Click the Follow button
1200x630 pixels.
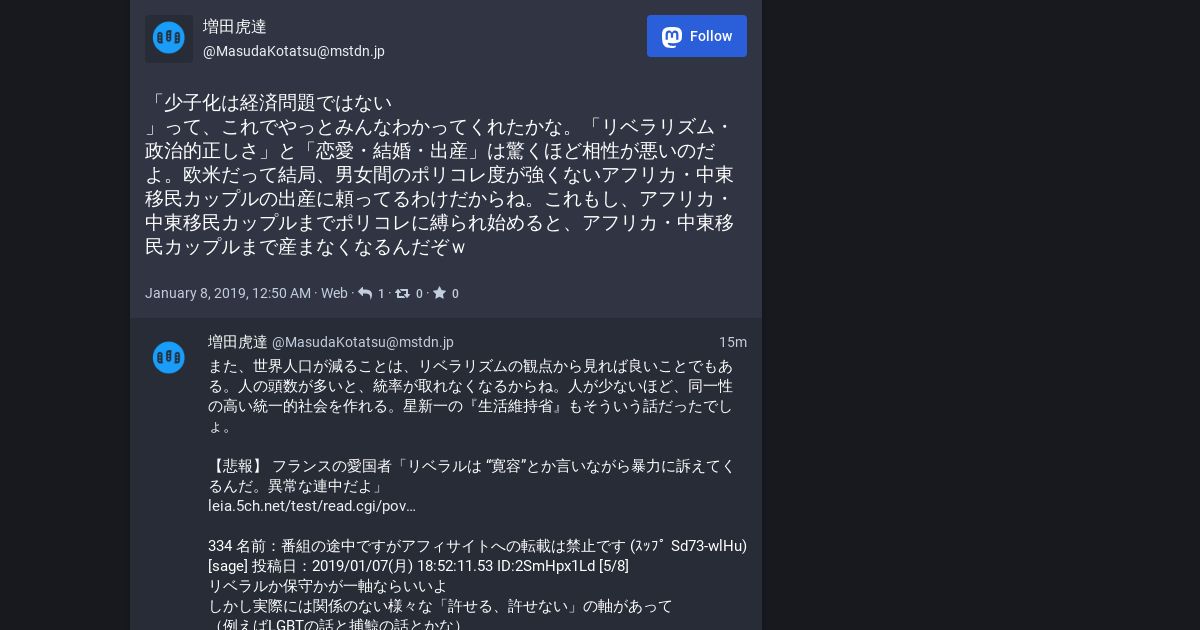(x=696, y=36)
